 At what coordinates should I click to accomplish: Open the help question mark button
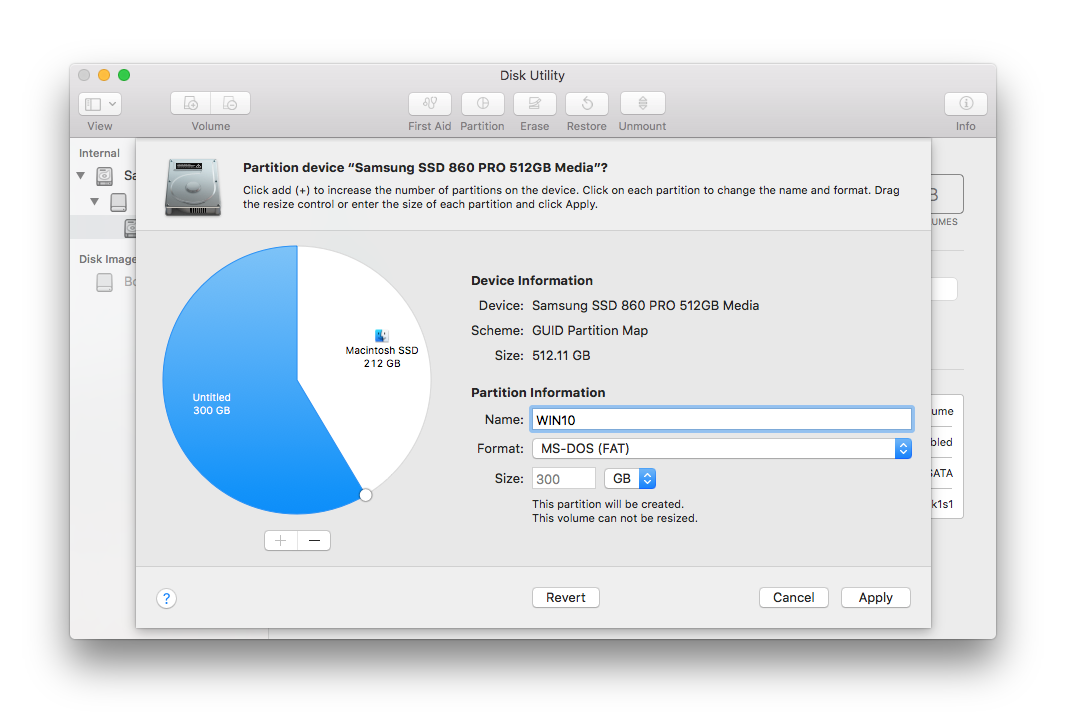(x=166, y=599)
